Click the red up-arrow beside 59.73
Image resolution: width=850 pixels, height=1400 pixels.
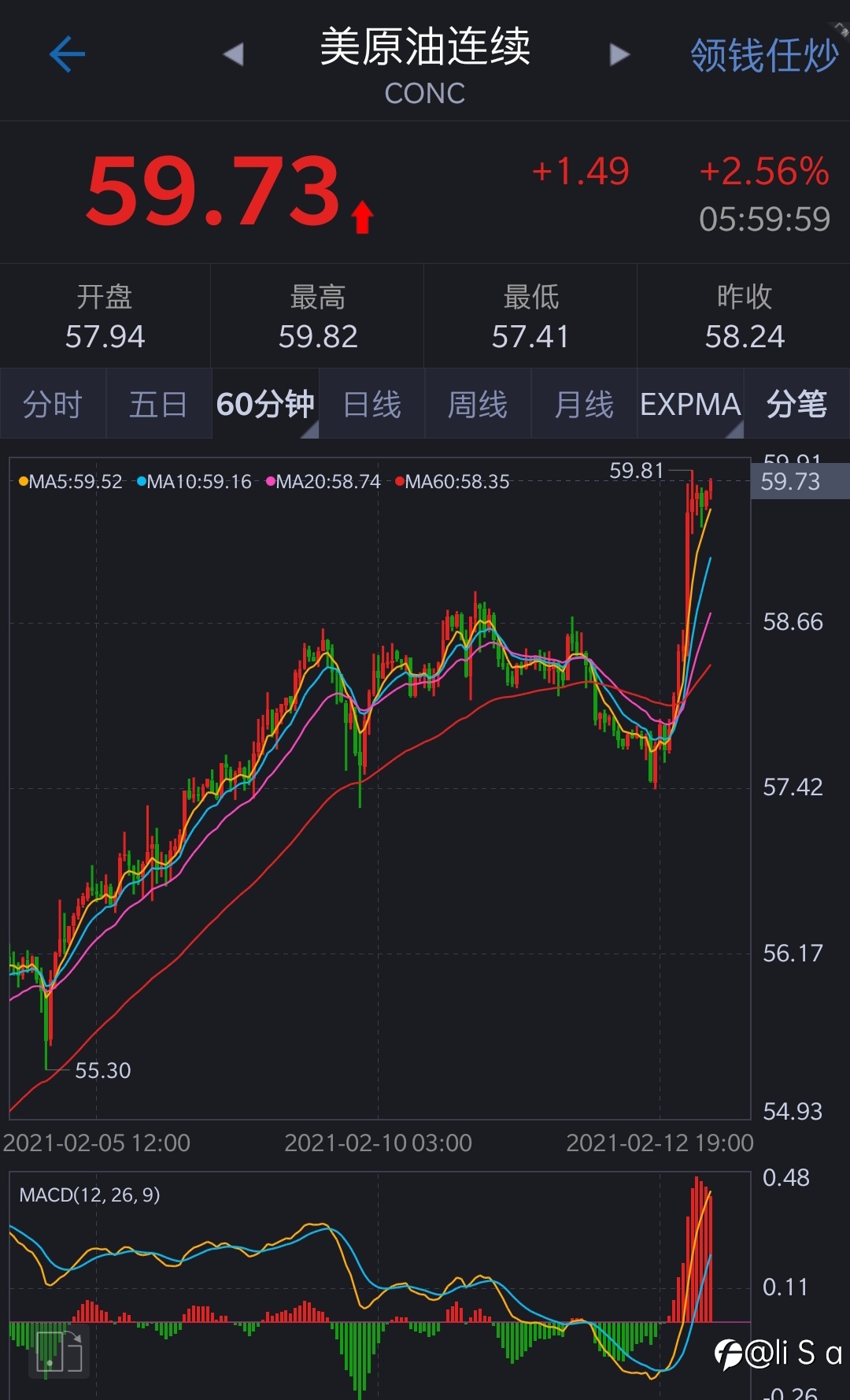click(362, 217)
